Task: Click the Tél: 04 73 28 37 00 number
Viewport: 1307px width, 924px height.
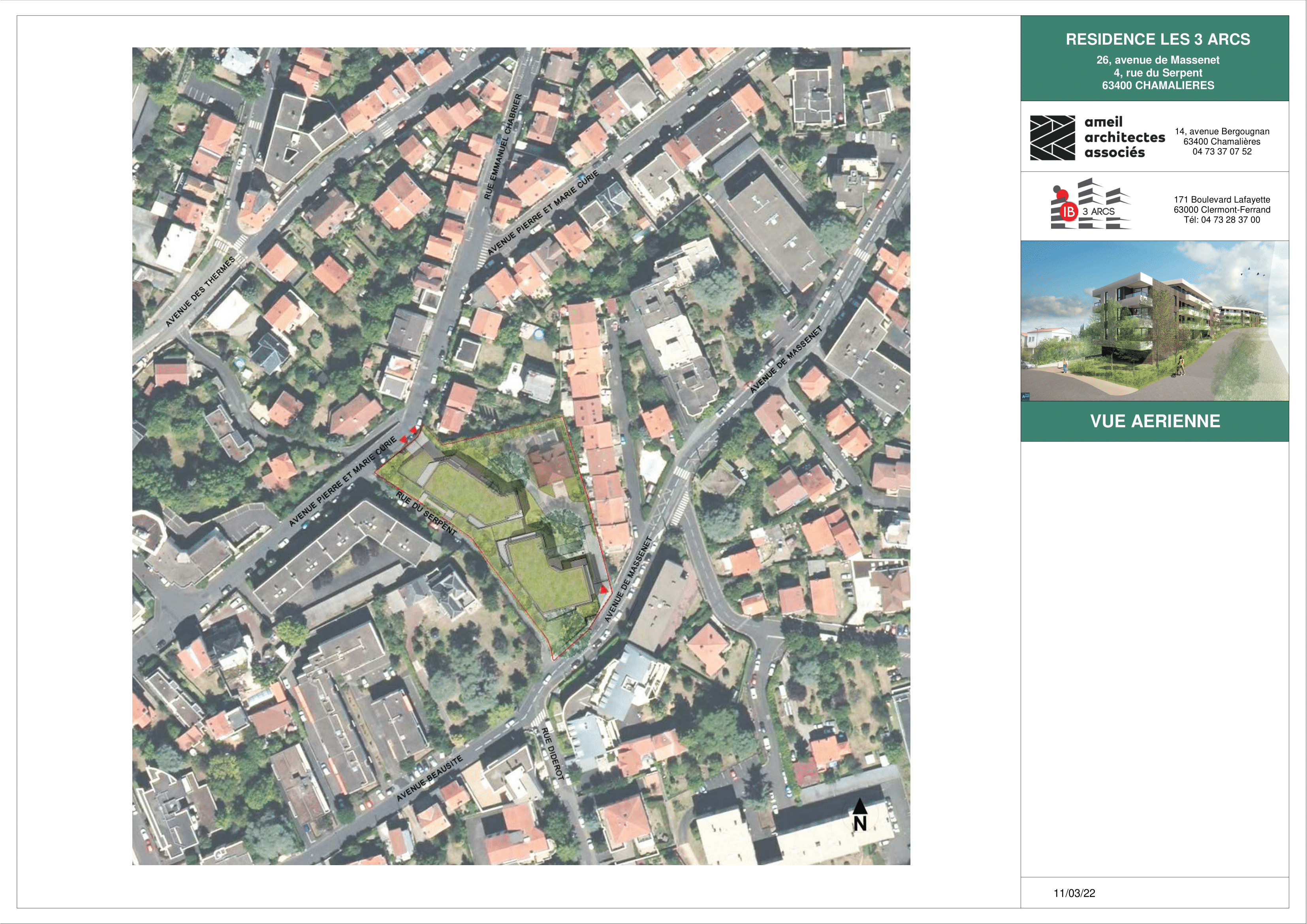Action: (x=1222, y=220)
